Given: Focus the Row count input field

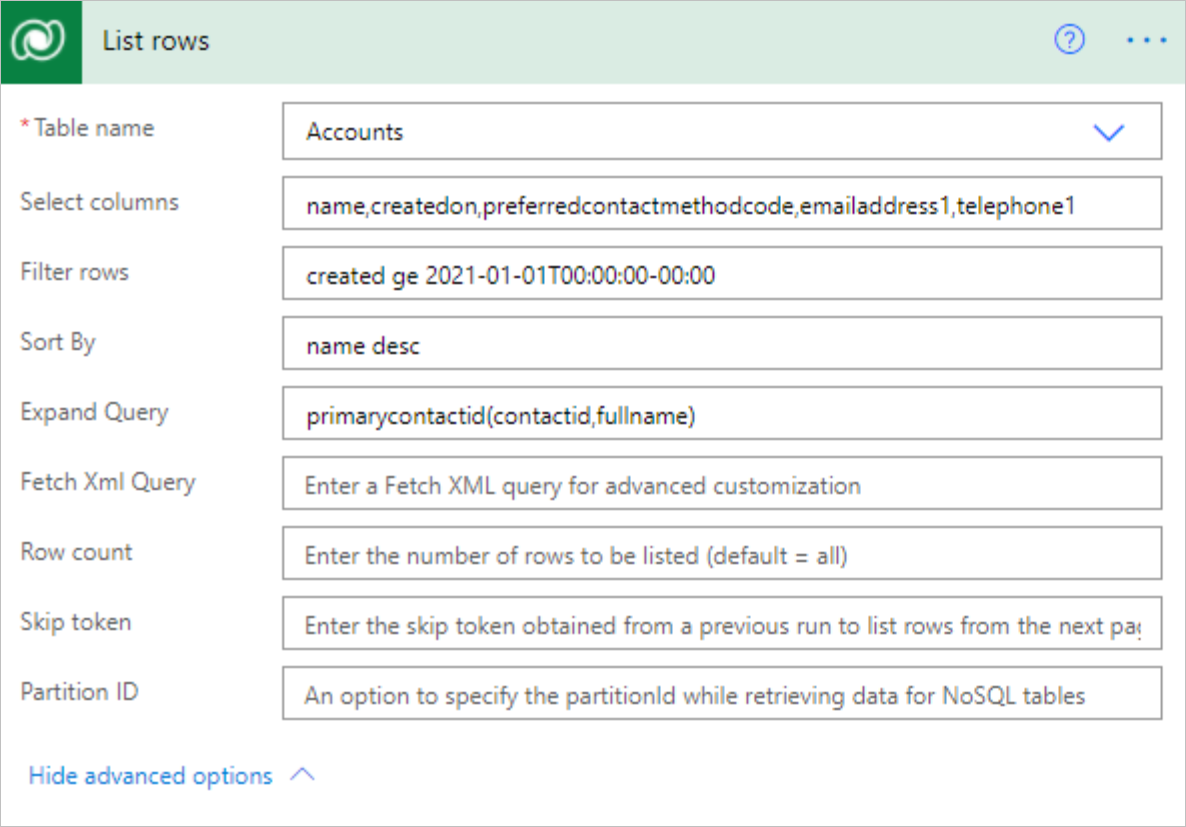Looking at the screenshot, I should click(722, 553).
